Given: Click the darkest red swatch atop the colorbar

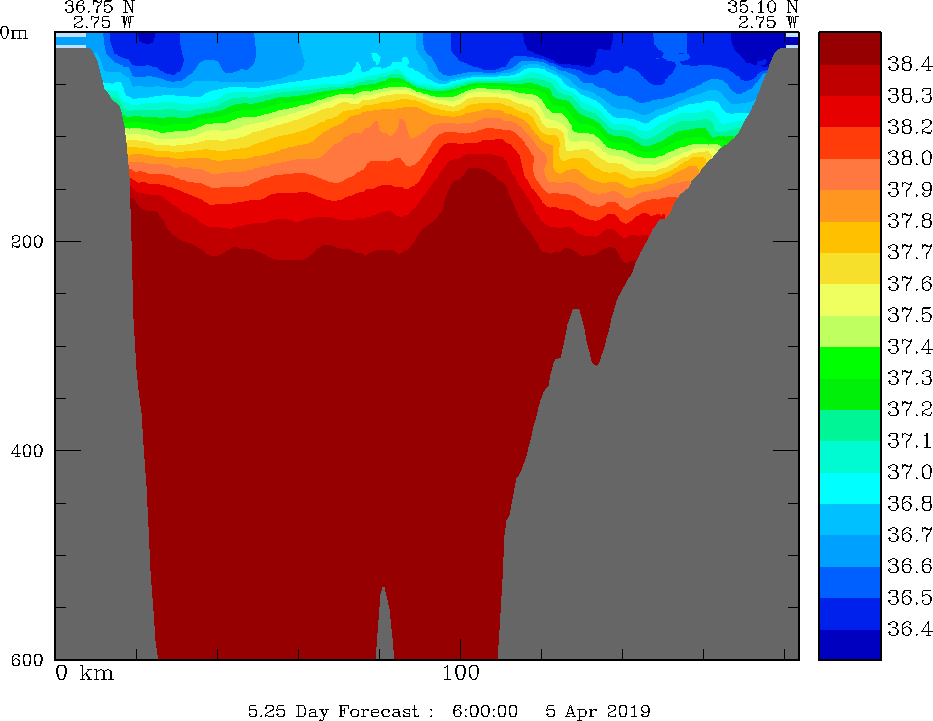Looking at the screenshot, I should point(849,48).
